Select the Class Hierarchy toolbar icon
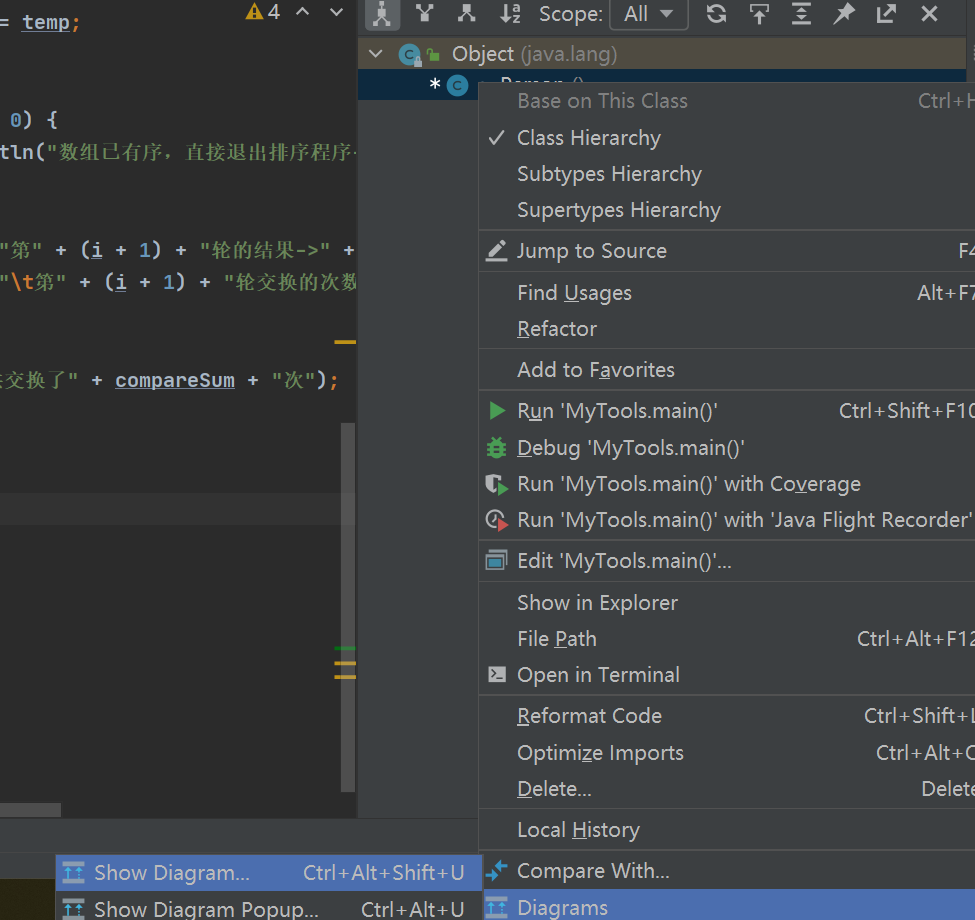The height and width of the screenshot is (920, 975). tap(382, 14)
